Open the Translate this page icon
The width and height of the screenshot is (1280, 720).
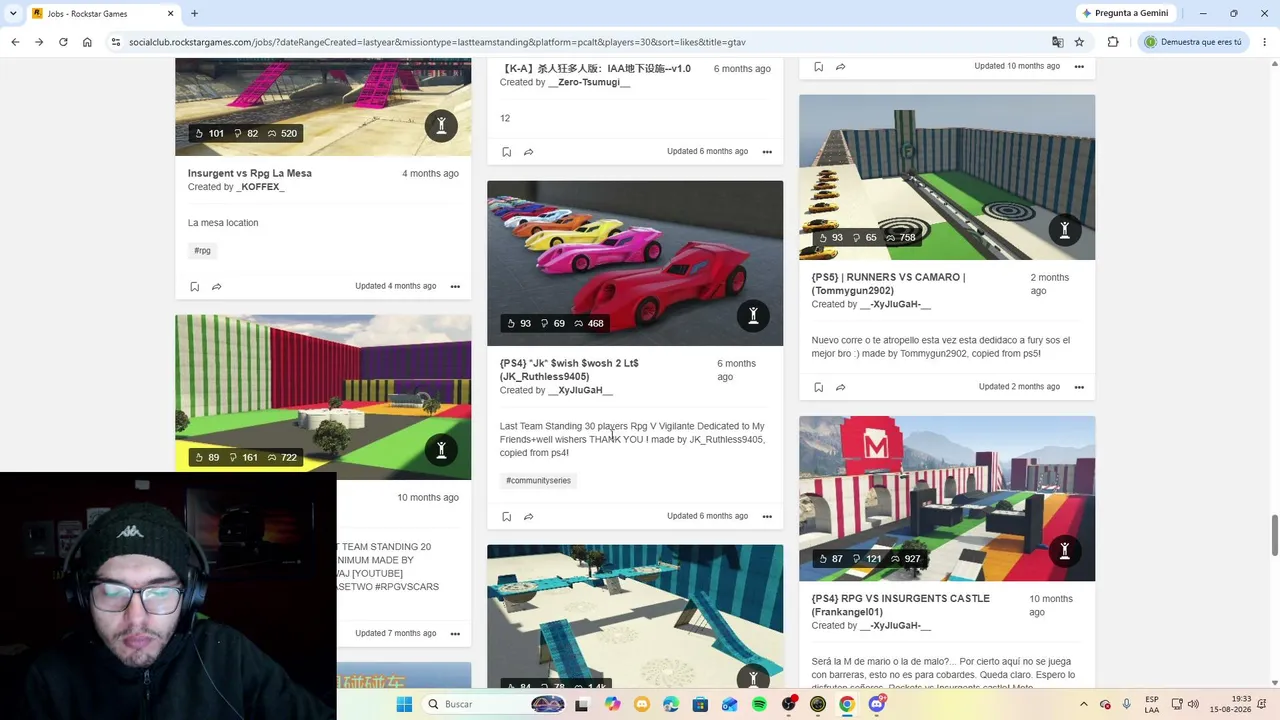(x=1057, y=42)
